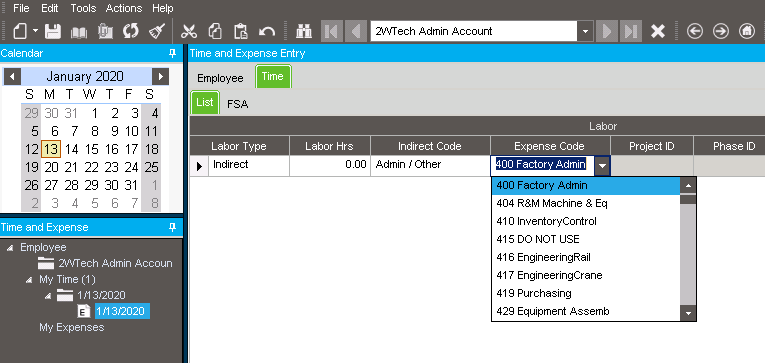765x363 pixels.
Task: Toggle the Expense Code dropdown arrow
Action: pos(603,166)
